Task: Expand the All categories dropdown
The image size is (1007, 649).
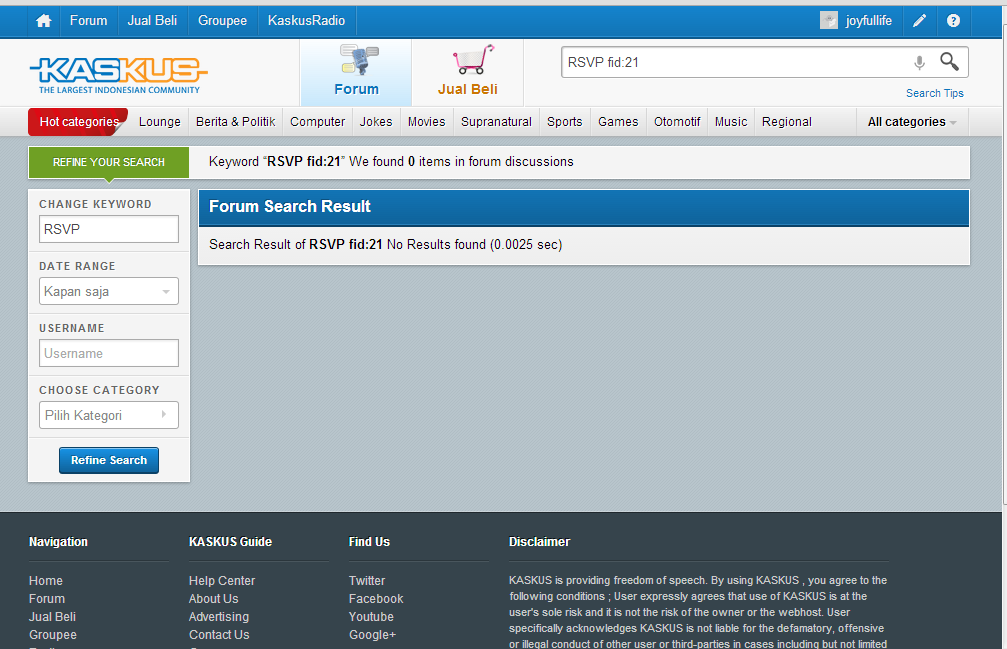Action: [912, 122]
